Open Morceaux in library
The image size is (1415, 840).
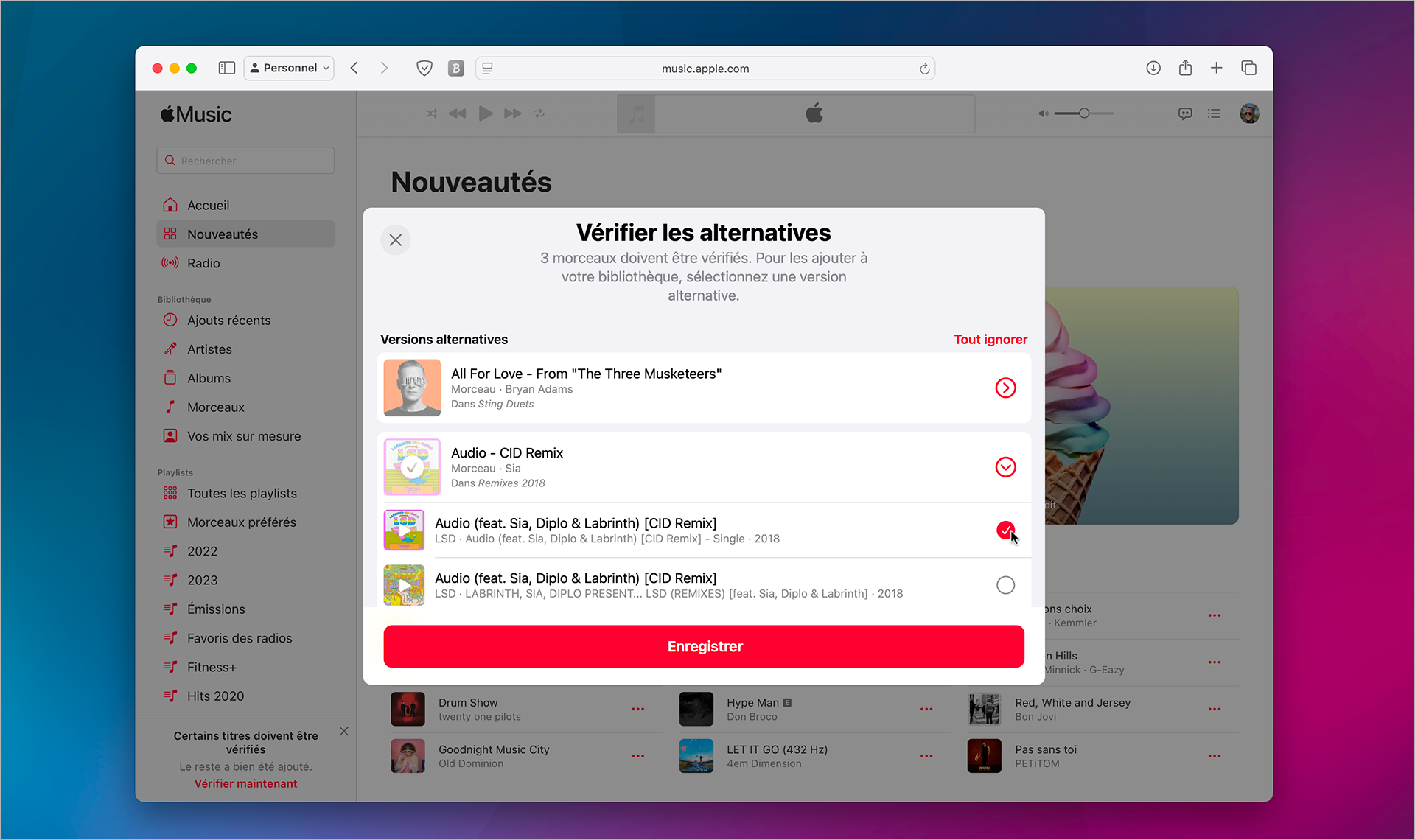point(245,407)
